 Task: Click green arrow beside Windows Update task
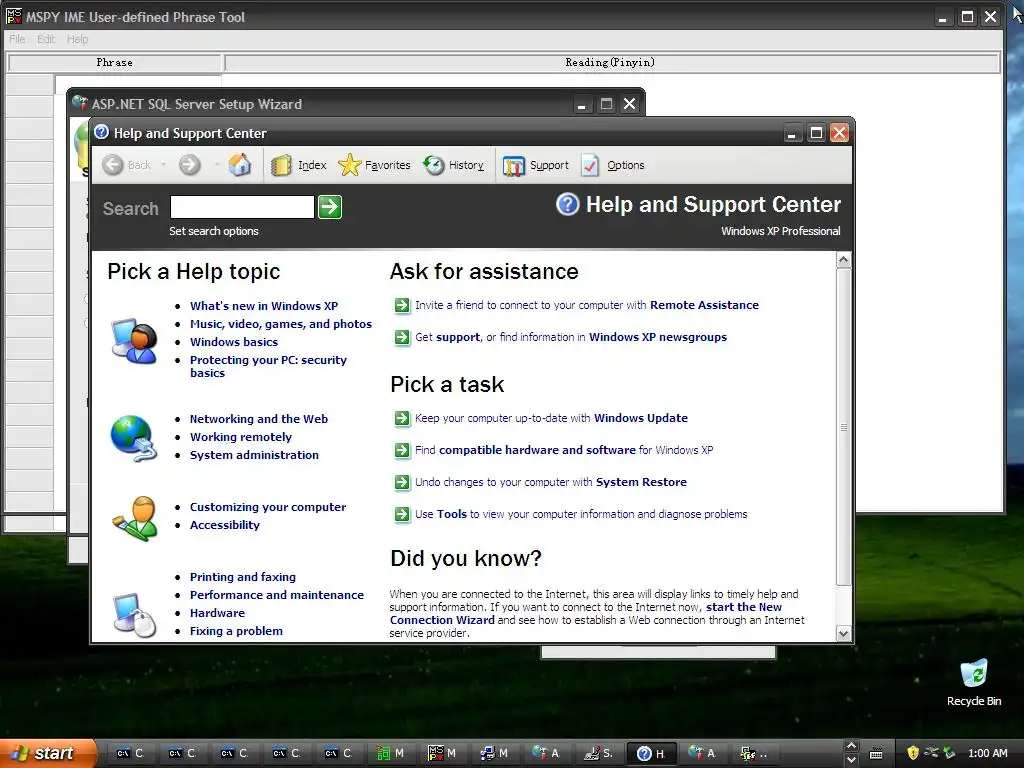click(402, 418)
